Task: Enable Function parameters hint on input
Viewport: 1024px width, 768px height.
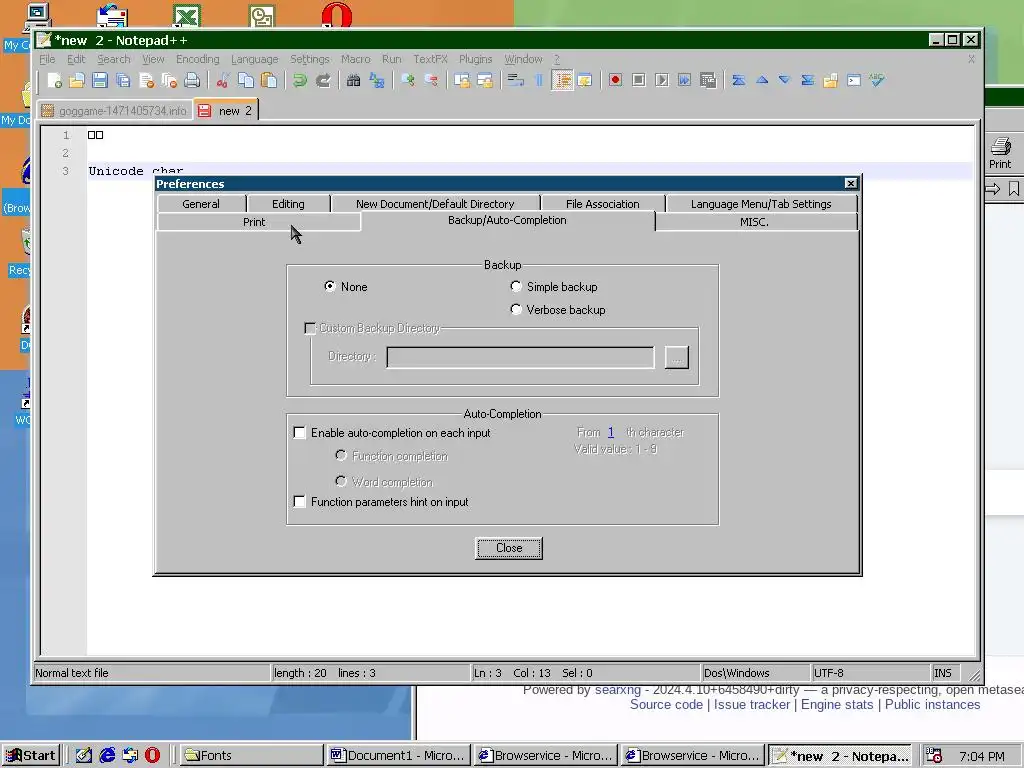Action: [299, 502]
